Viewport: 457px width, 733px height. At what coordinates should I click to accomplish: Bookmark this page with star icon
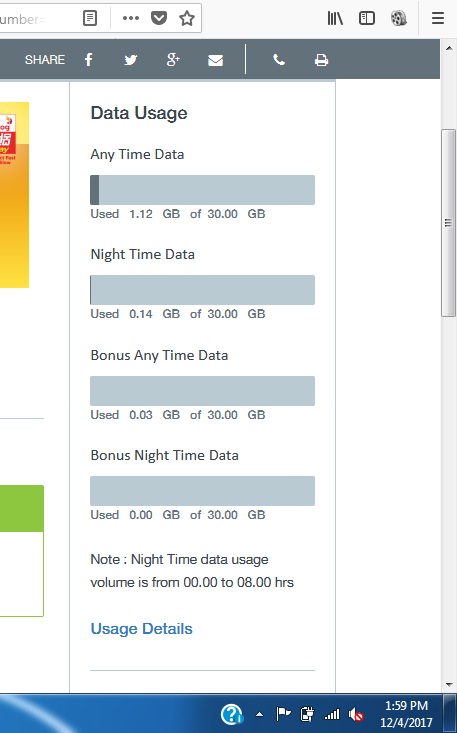tap(187, 18)
